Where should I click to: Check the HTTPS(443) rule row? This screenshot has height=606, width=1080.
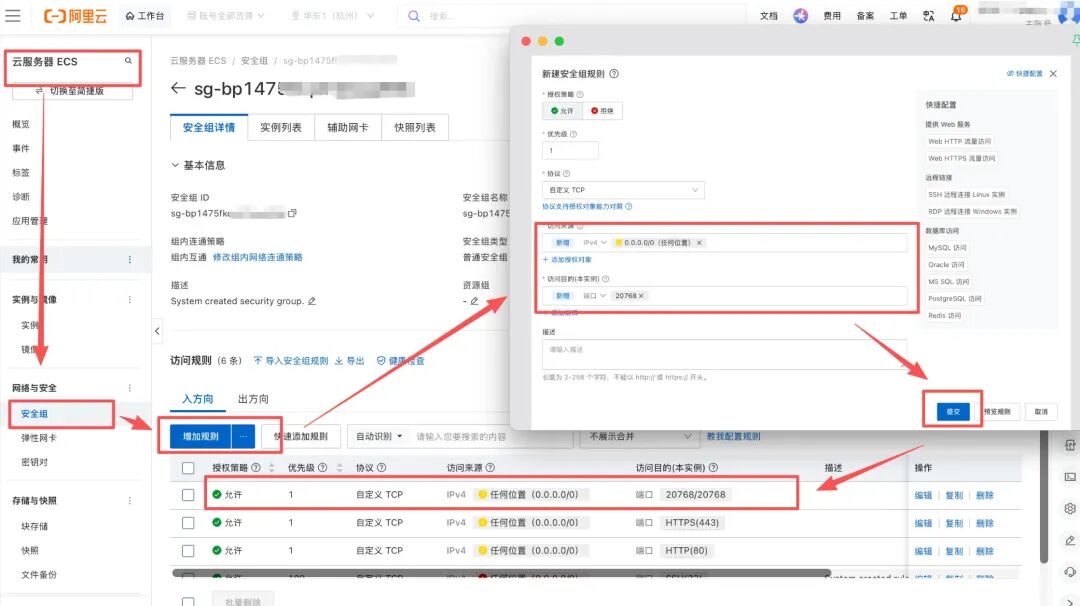pos(188,523)
